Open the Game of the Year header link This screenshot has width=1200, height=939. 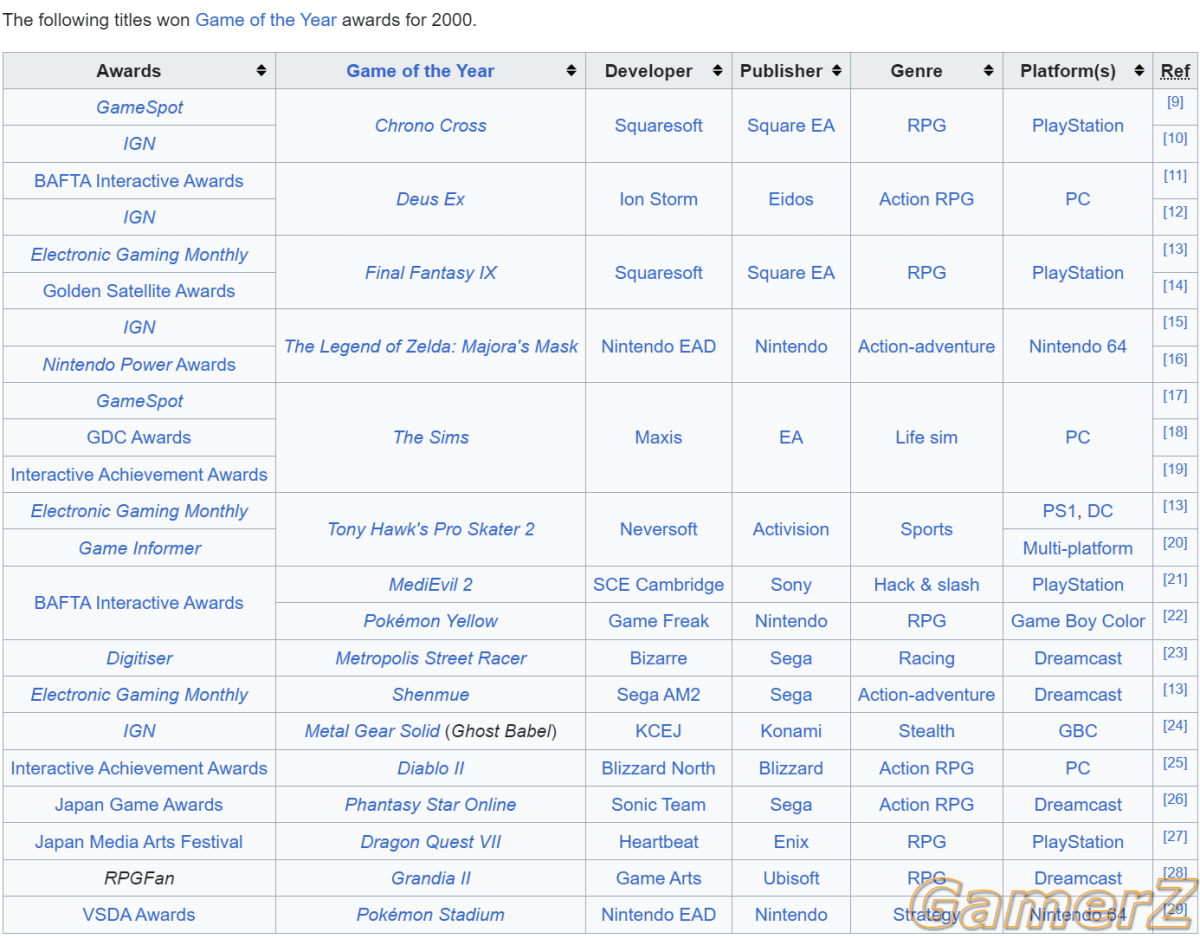pos(420,71)
